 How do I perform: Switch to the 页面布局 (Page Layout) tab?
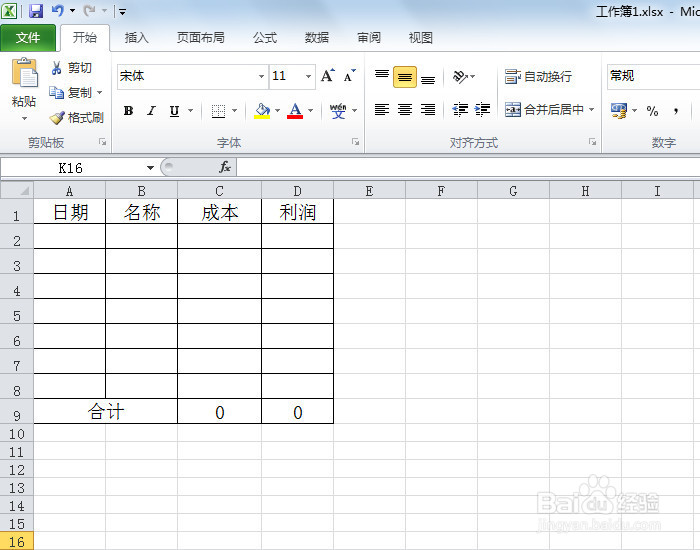200,38
